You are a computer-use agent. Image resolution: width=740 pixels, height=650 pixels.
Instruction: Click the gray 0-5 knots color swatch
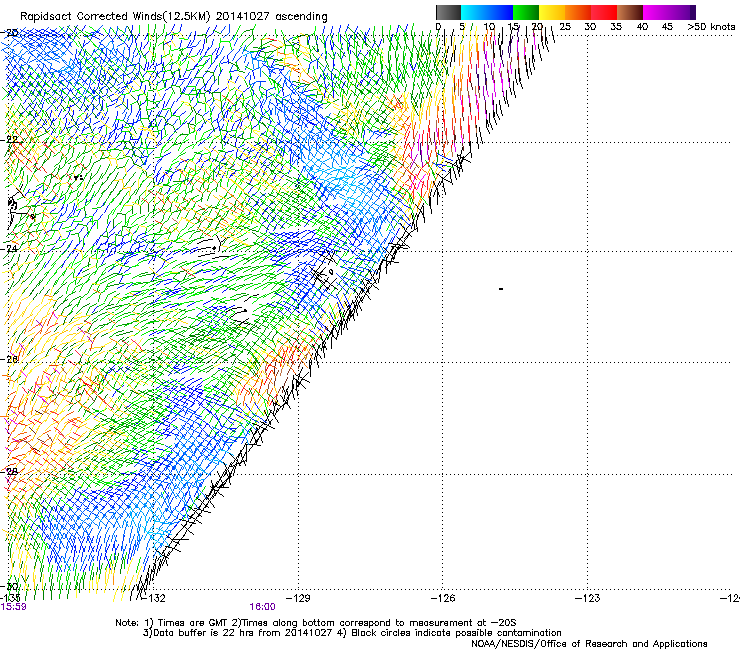click(448, 12)
